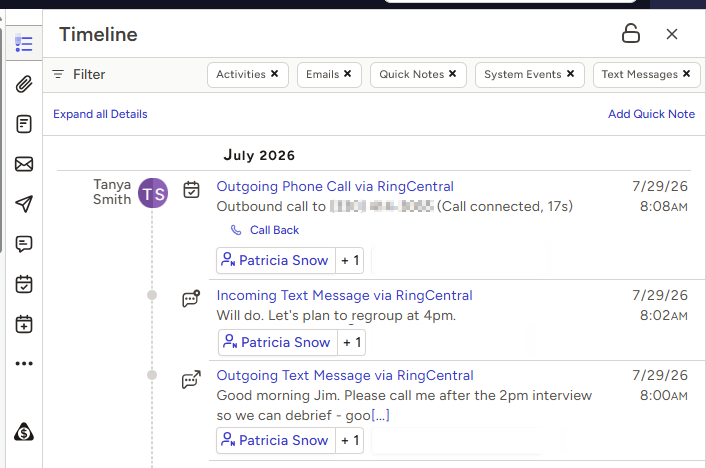Click the paper plane send icon
706x468 pixels.
click(24, 204)
